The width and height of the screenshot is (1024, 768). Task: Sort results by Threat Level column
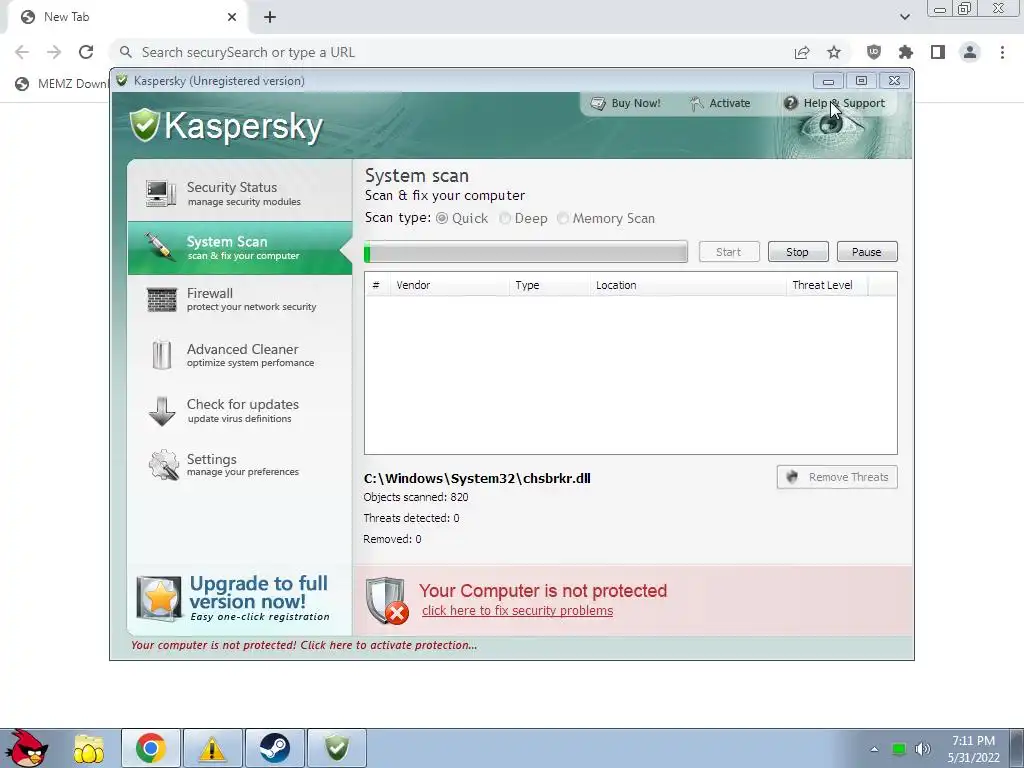point(827,285)
